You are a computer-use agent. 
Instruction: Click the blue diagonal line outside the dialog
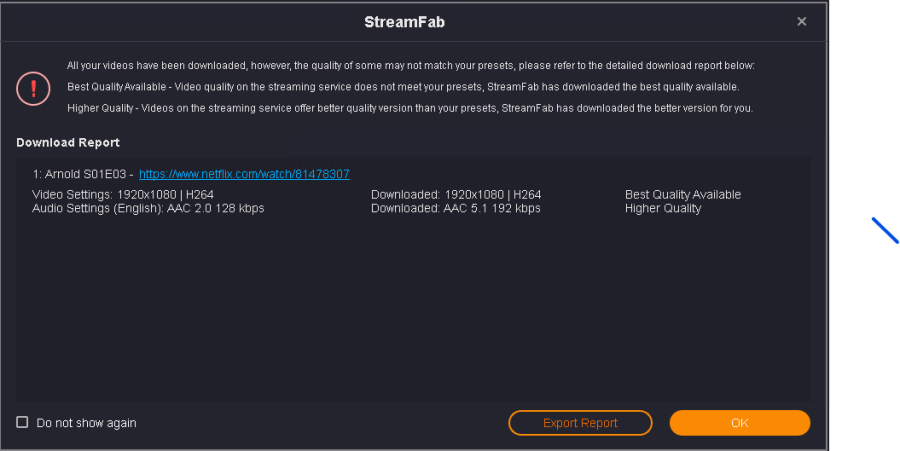885,230
